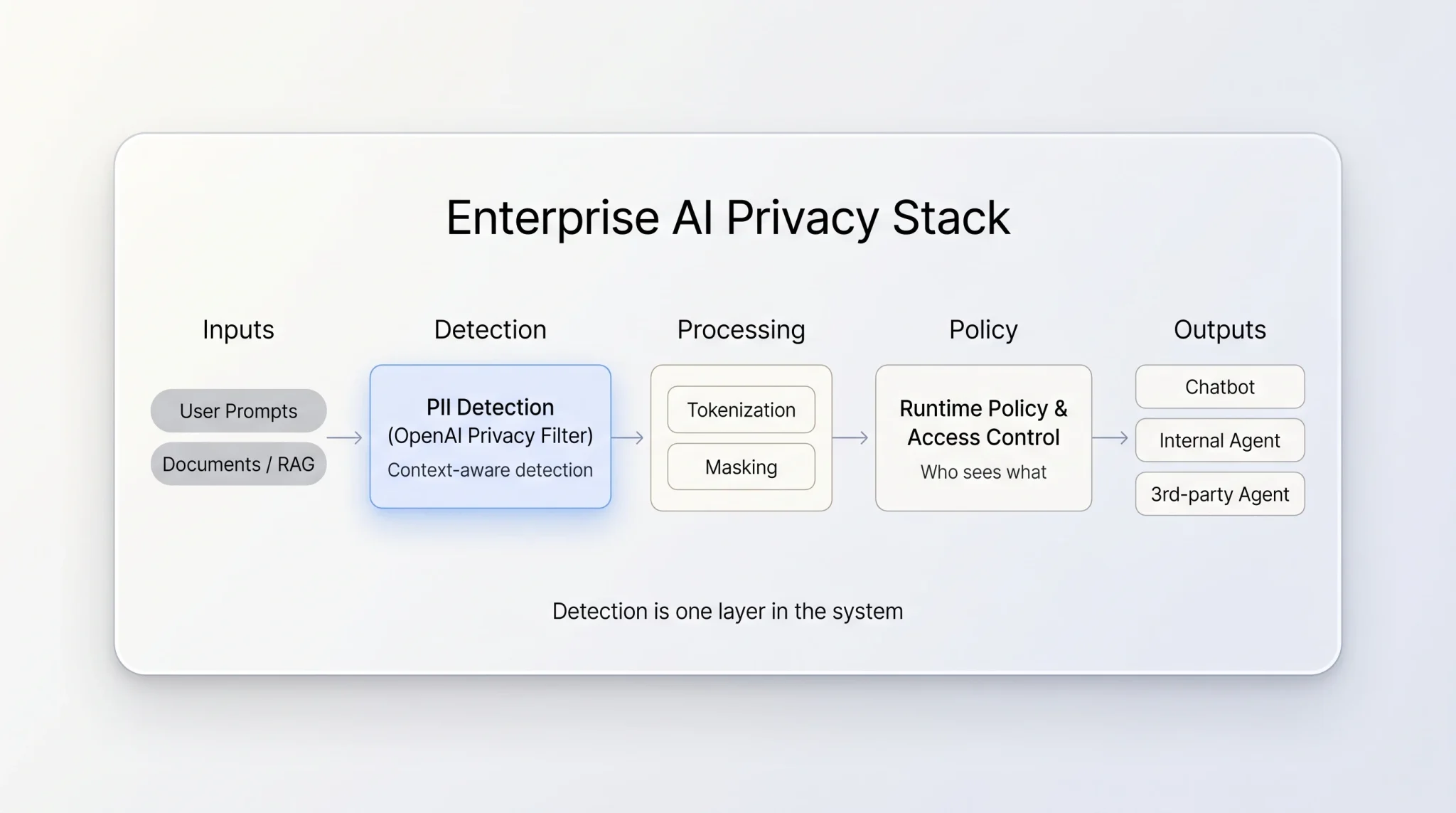Click the Runtime Policy & Access Control box
This screenshot has width=1456, height=813.
coord(983,437)
